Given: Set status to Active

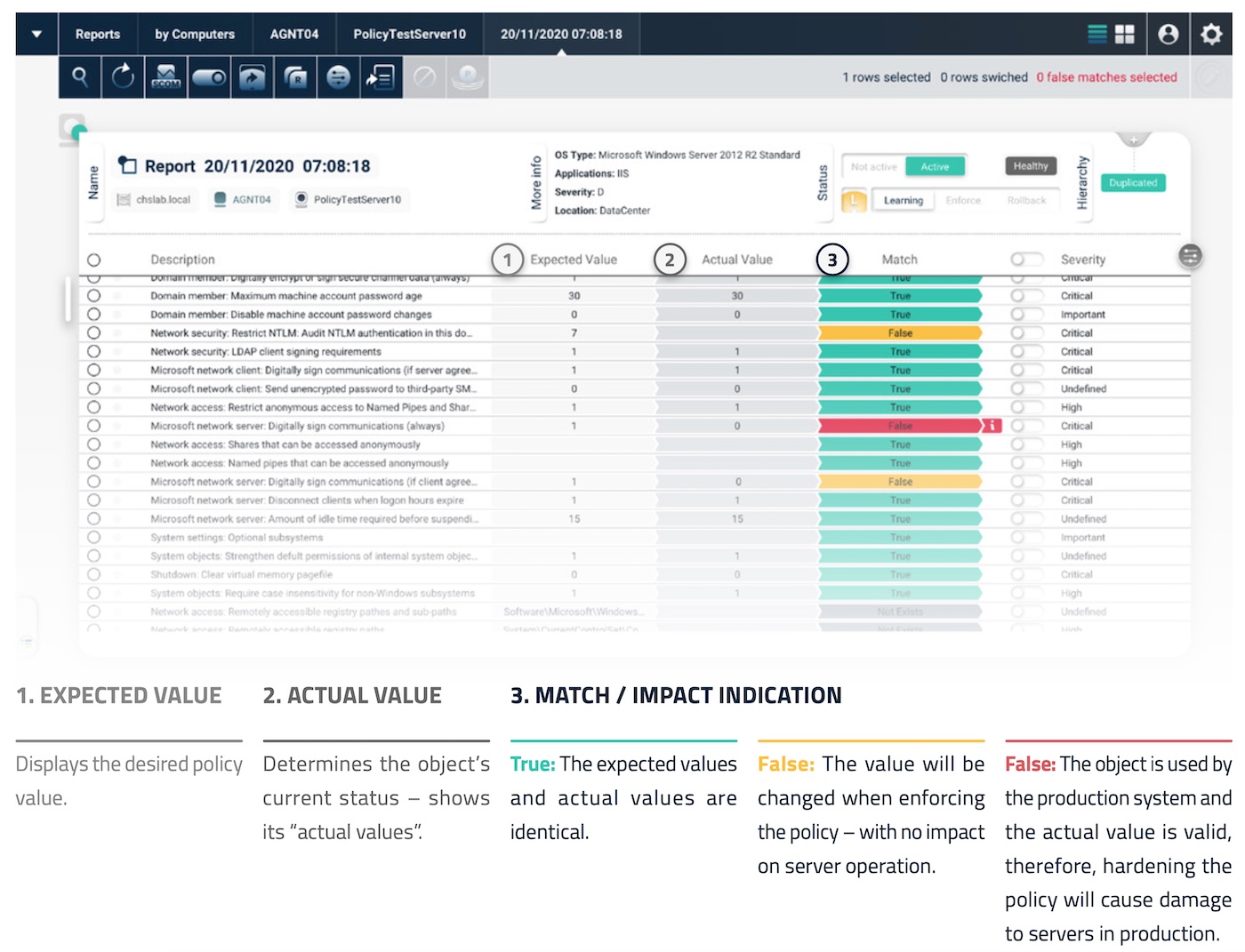Looking at the screenshot, I should coord(935,166).
